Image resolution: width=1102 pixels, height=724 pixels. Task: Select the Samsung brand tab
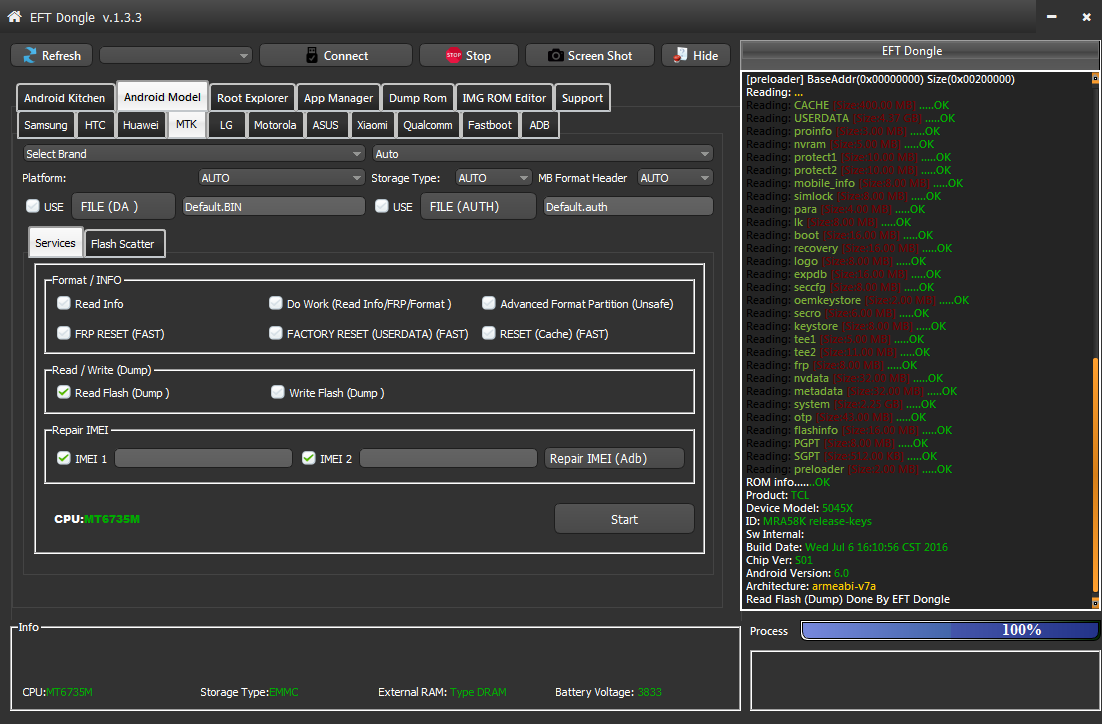46,125
